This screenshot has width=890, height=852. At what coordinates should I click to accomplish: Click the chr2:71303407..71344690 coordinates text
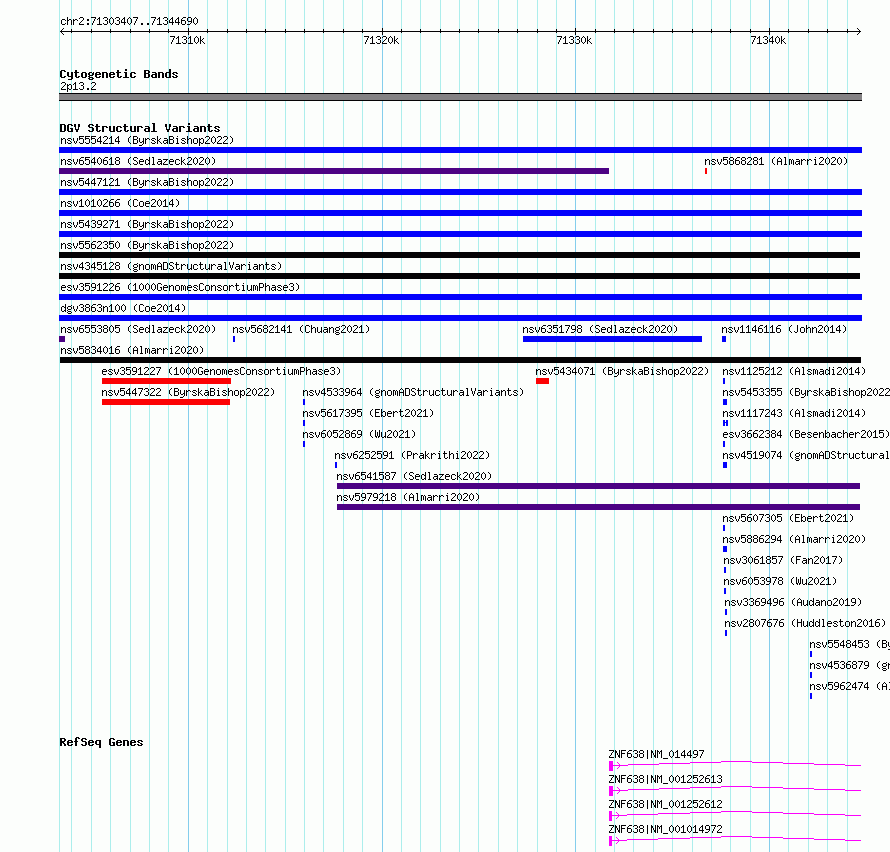click(x=129, y=21)
